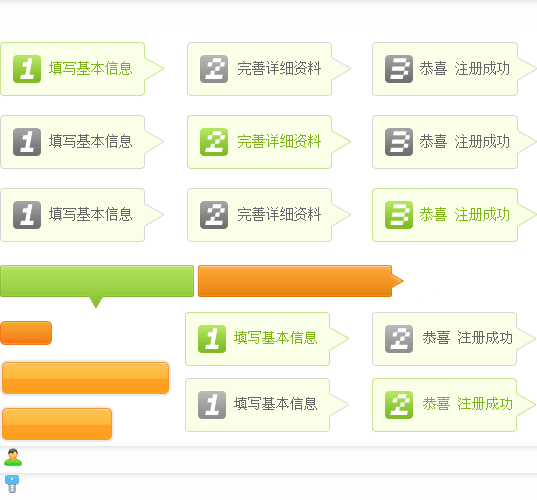
Task: Click the long green bar with downward pointer
Action: [x=97, y=281]
